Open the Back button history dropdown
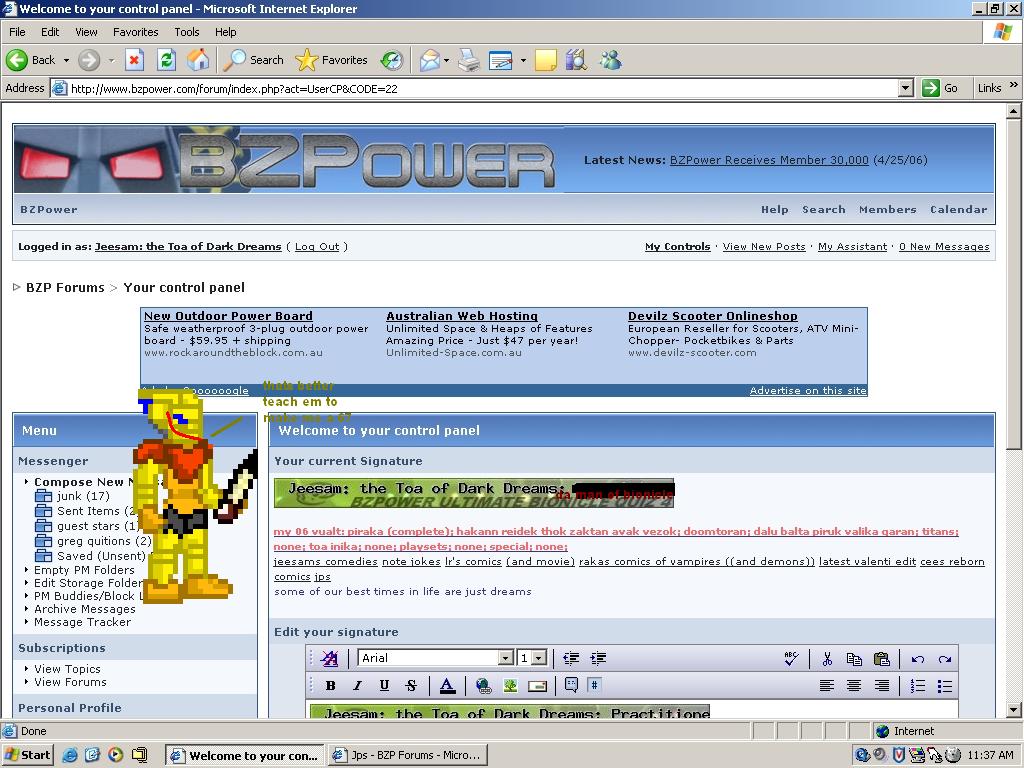Image resolution: width=1024 pixels, height=768 pixels. tap(66, 60)
